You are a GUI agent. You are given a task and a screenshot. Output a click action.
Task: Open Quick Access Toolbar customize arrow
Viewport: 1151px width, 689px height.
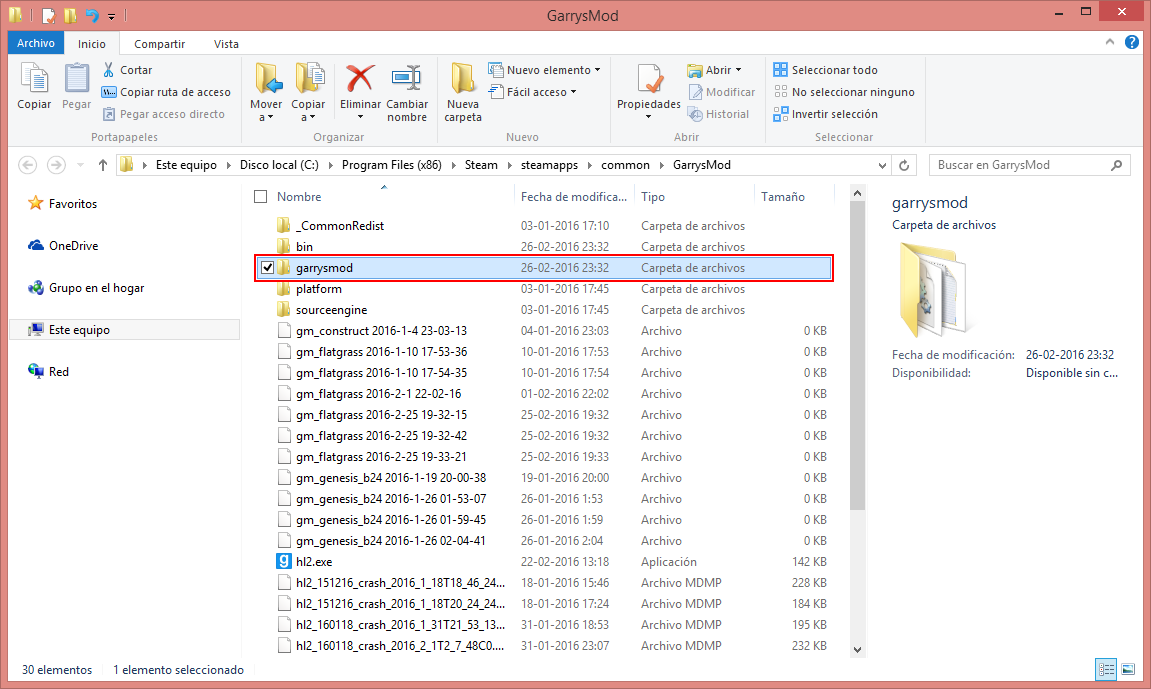(112, 15)
